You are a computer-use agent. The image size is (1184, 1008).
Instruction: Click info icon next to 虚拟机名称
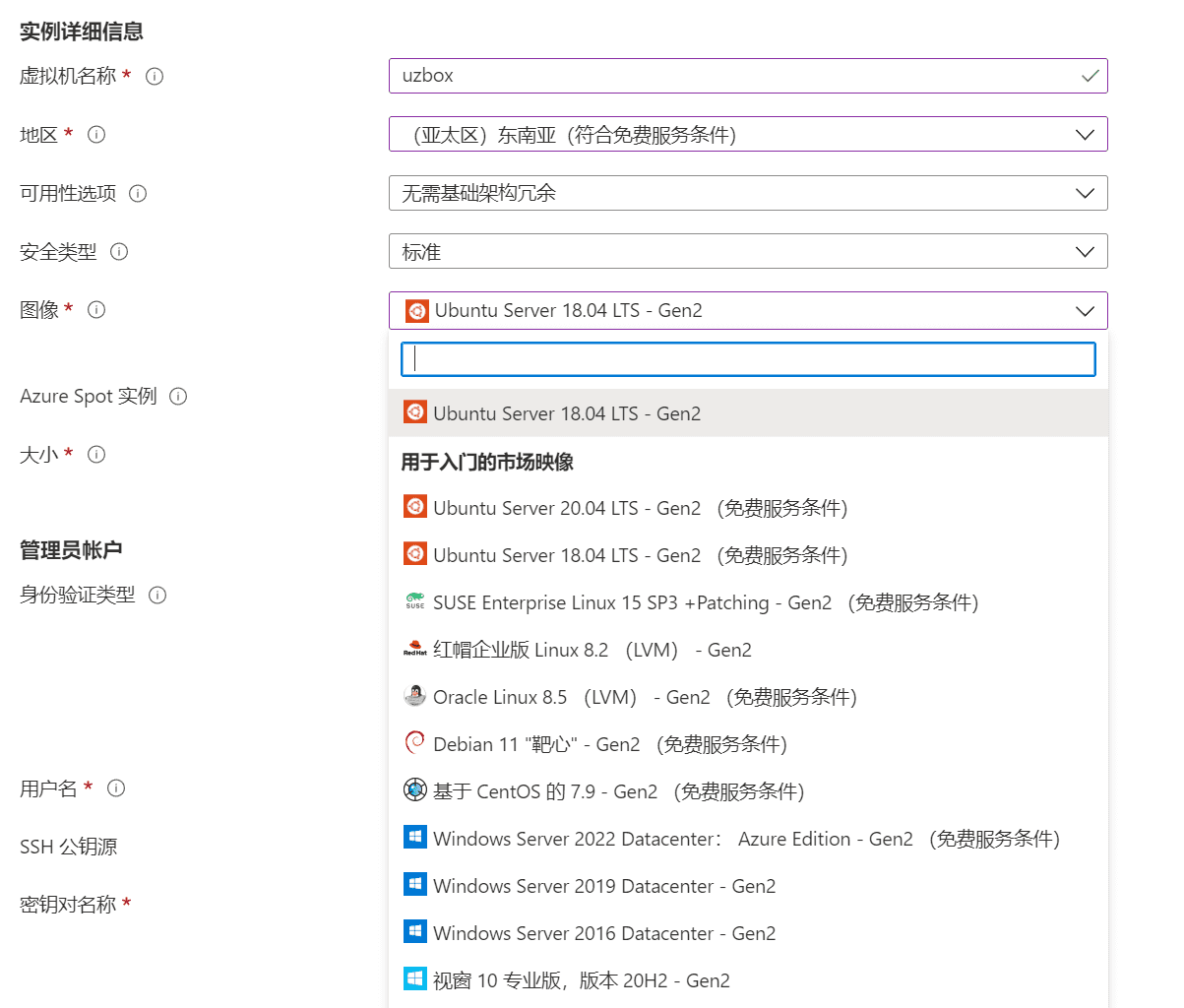point(155,76)
